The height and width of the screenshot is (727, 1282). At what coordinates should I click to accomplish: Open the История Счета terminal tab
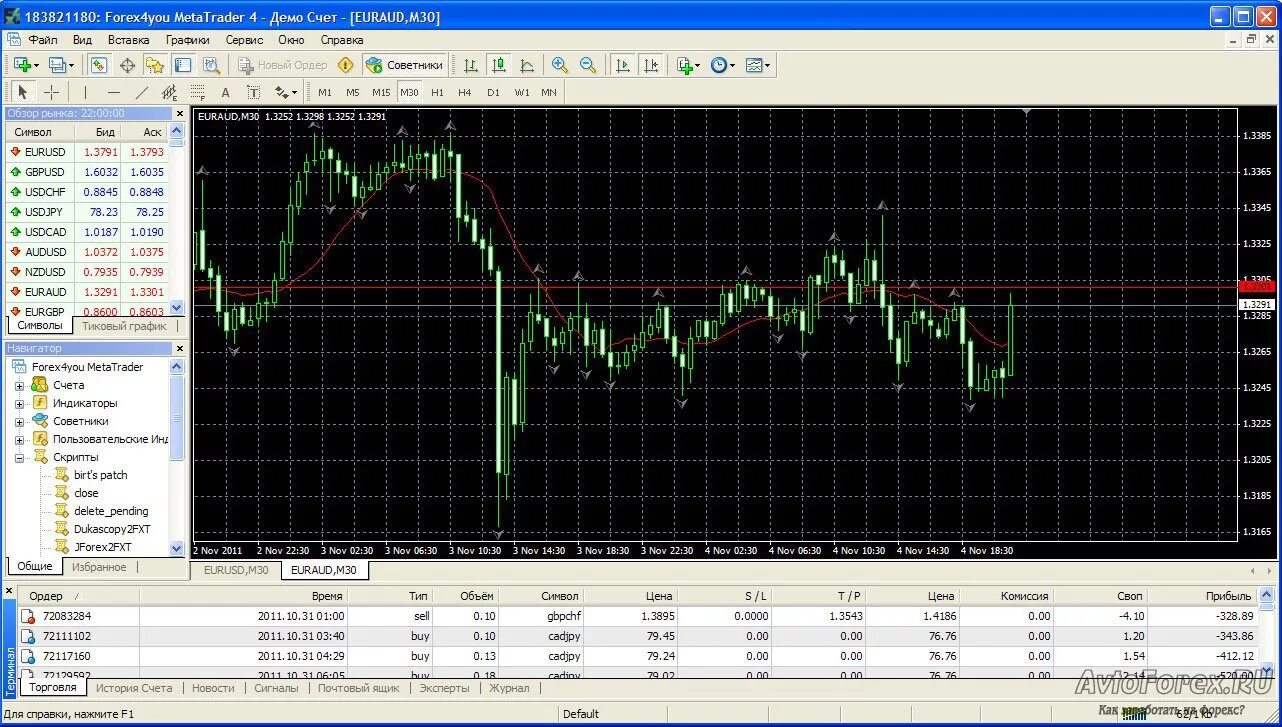pyautogui.click(x=134, y=688)
